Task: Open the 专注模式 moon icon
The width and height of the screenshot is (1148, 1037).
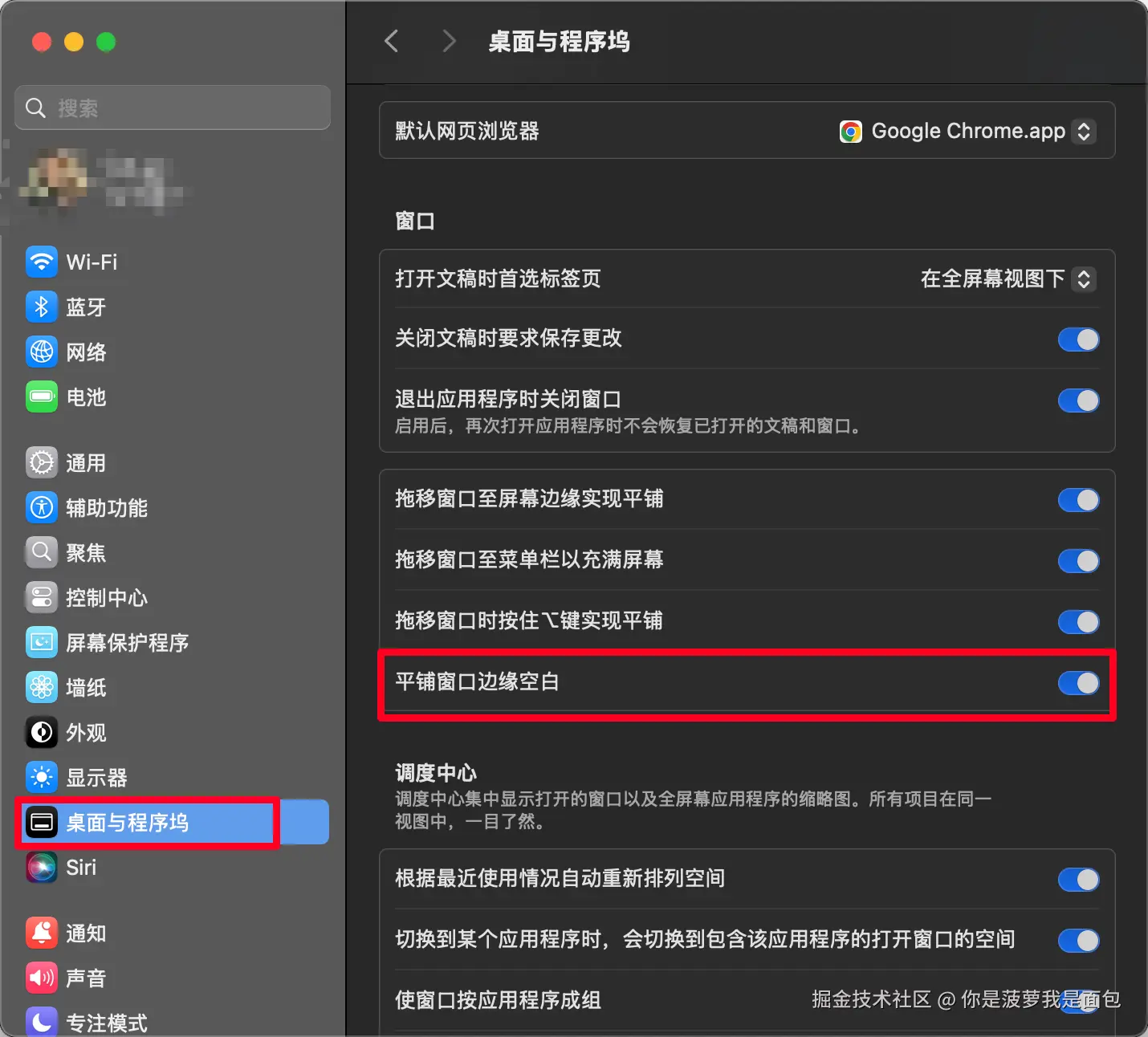Action: point(42,1022)
